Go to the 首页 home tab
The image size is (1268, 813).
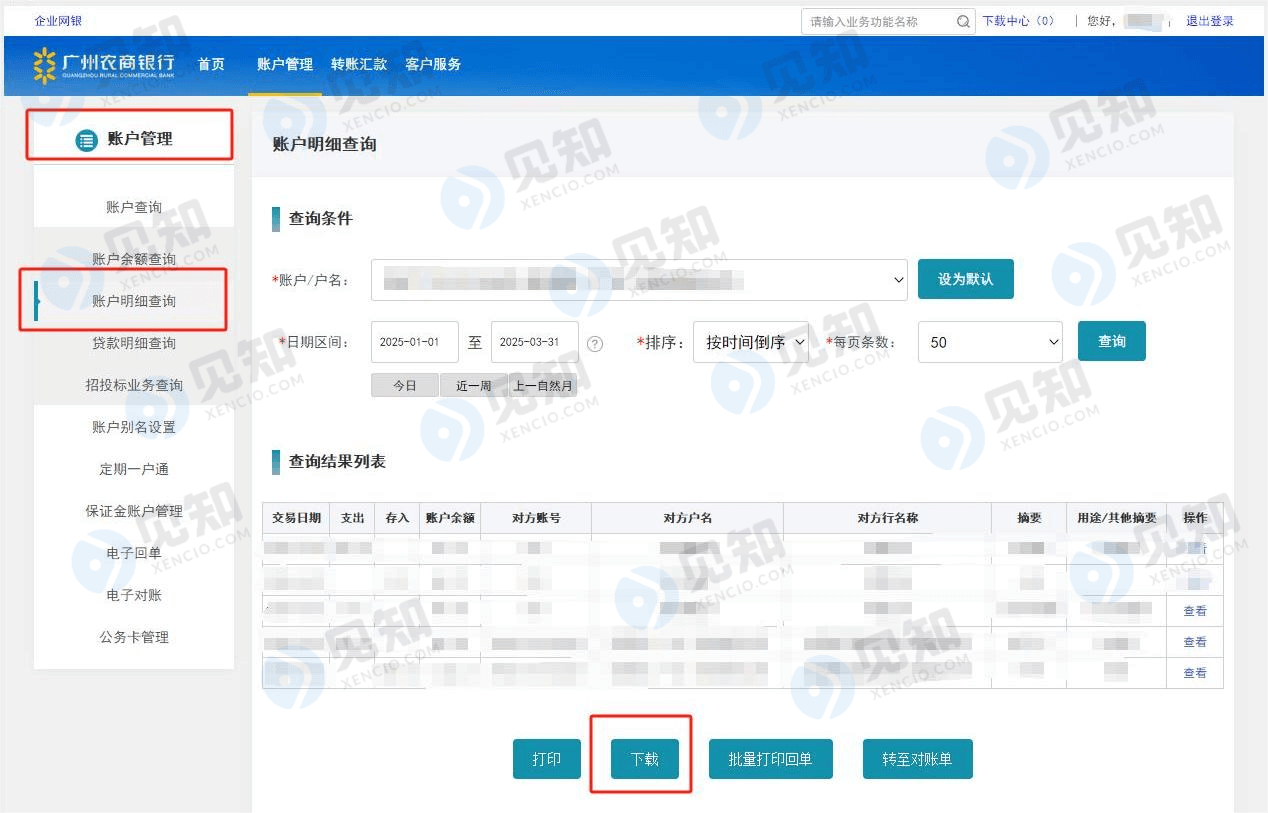211,64
